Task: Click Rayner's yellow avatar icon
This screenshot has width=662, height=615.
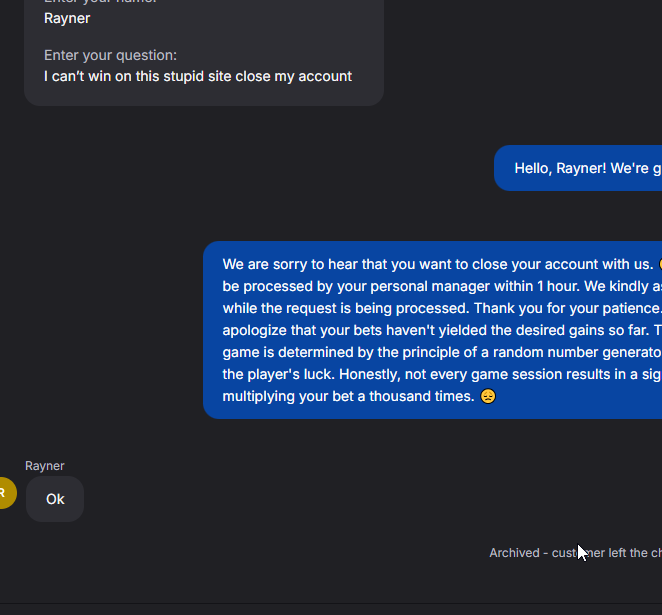Action: click(5, 492)
